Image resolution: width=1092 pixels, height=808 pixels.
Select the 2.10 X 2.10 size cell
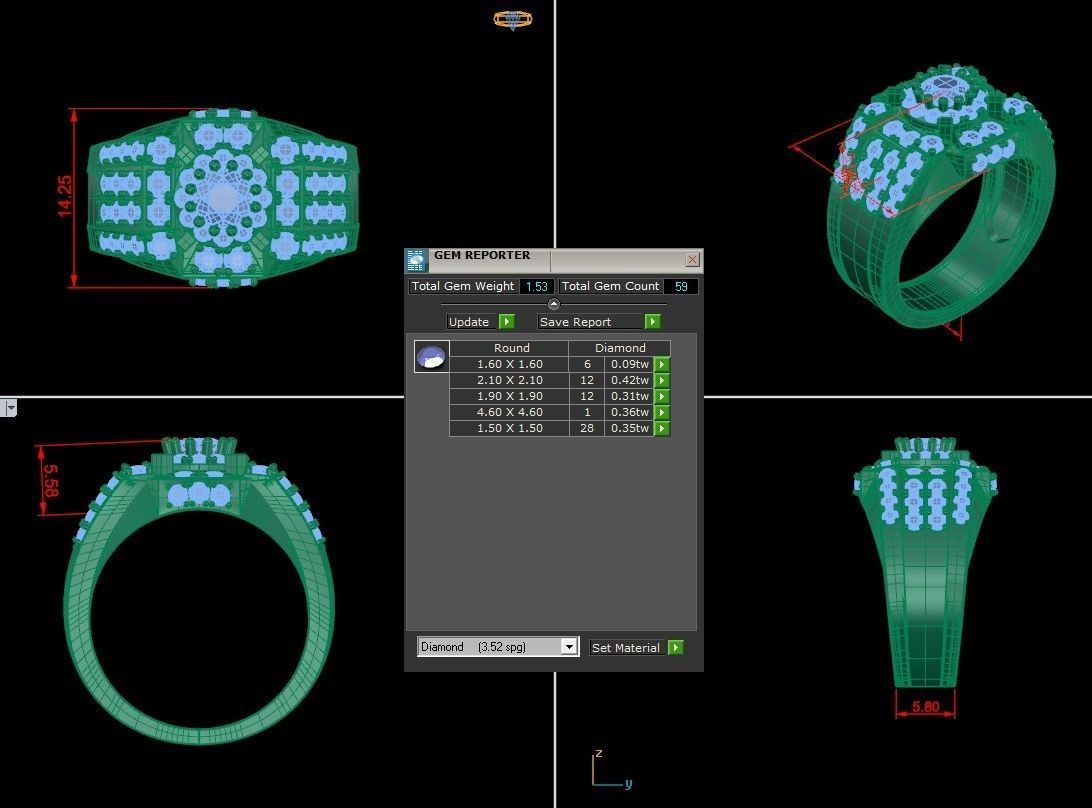pos(510,380)
